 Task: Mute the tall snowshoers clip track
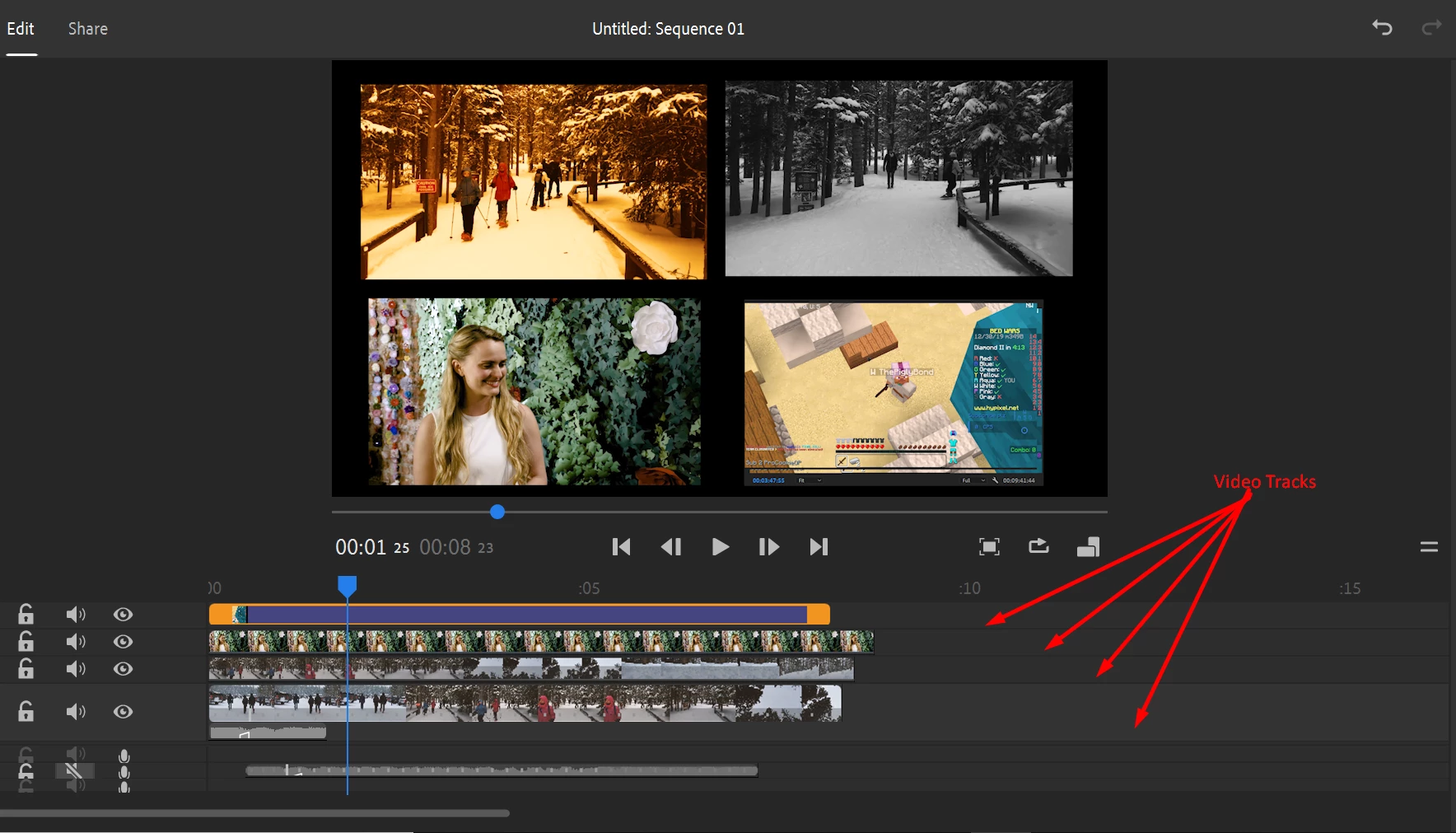click(x=76, y=712)
